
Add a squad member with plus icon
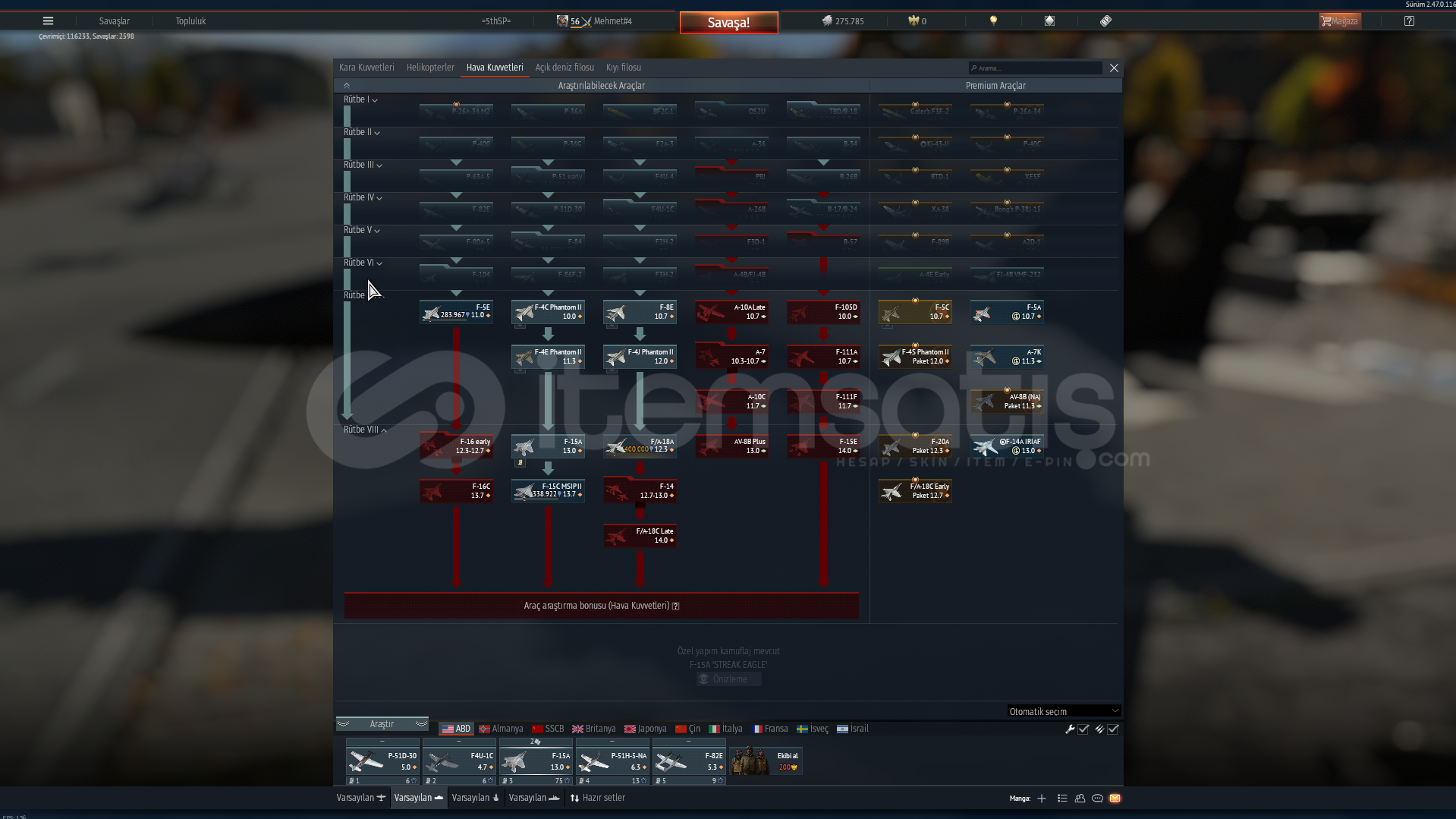[1042, 798]
